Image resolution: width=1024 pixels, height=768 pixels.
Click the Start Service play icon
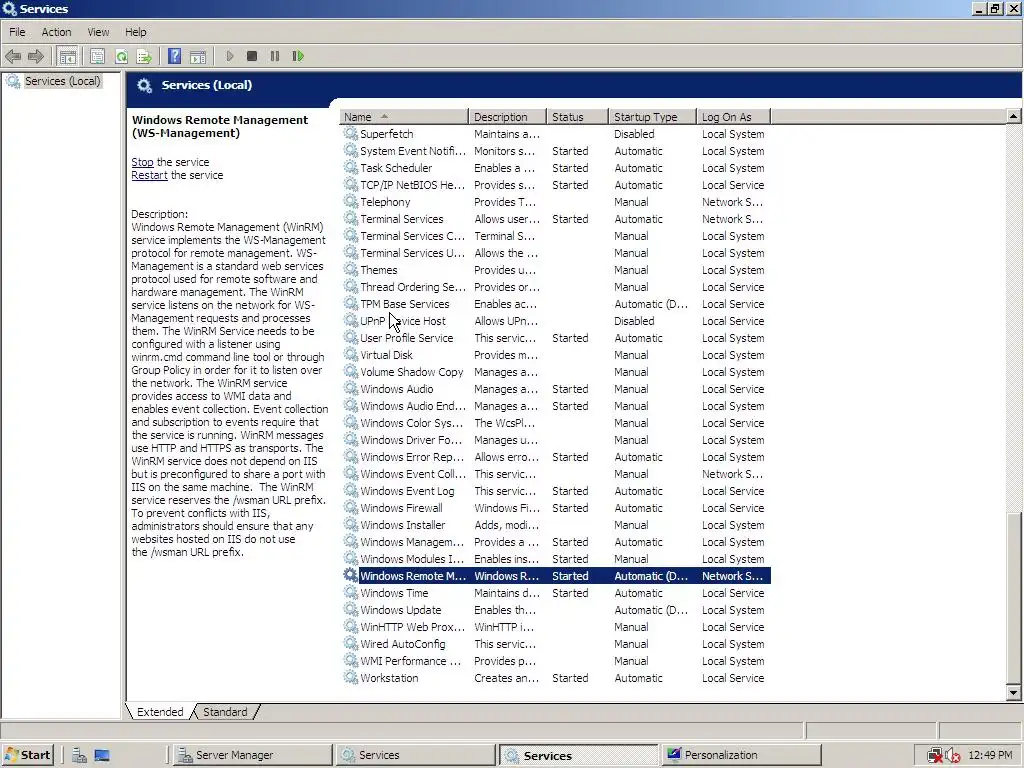point(230,57)
